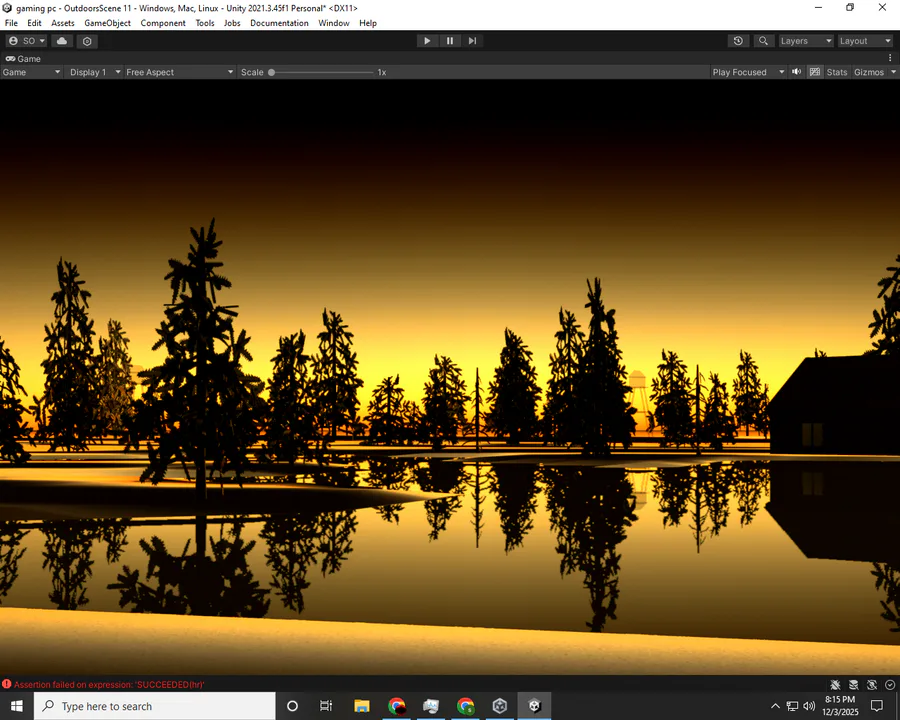Open the File menu
Viewport: 900px width, 720px height.
pos(11,23)
